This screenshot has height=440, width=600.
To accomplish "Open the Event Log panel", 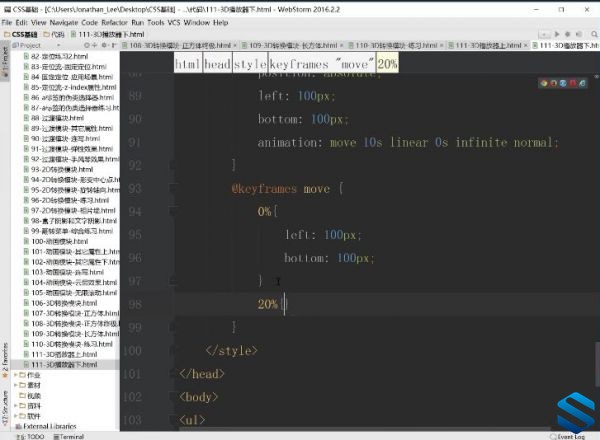I will coord(568,437).
